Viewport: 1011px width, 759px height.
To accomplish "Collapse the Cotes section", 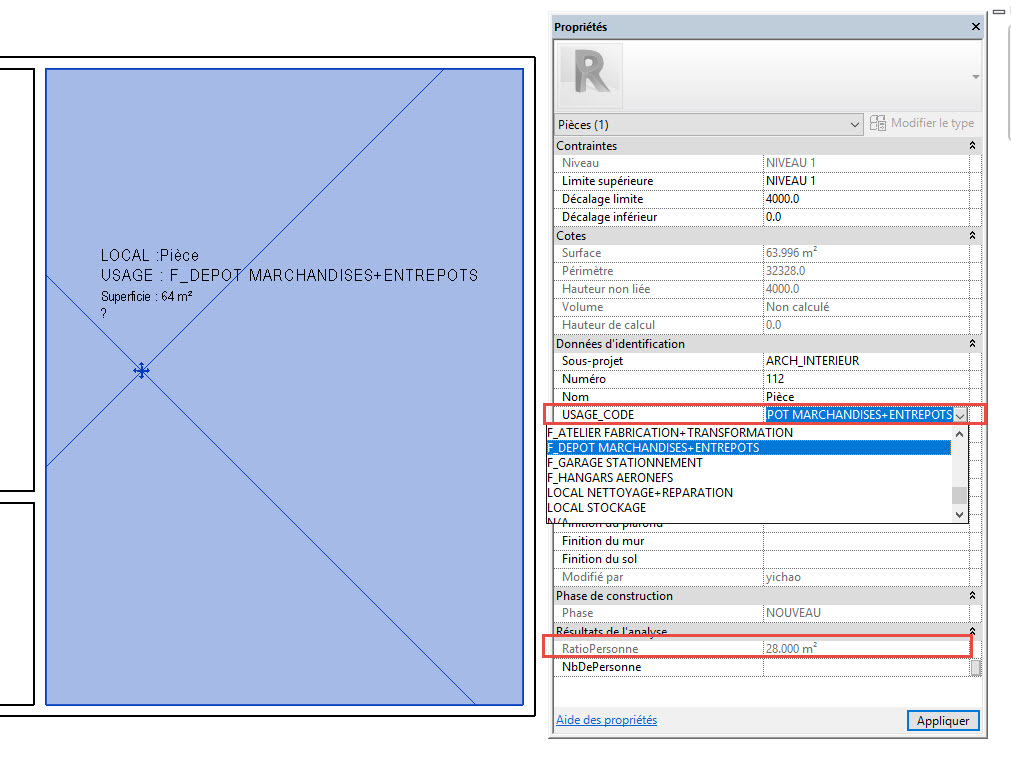I will click(972, 236).
